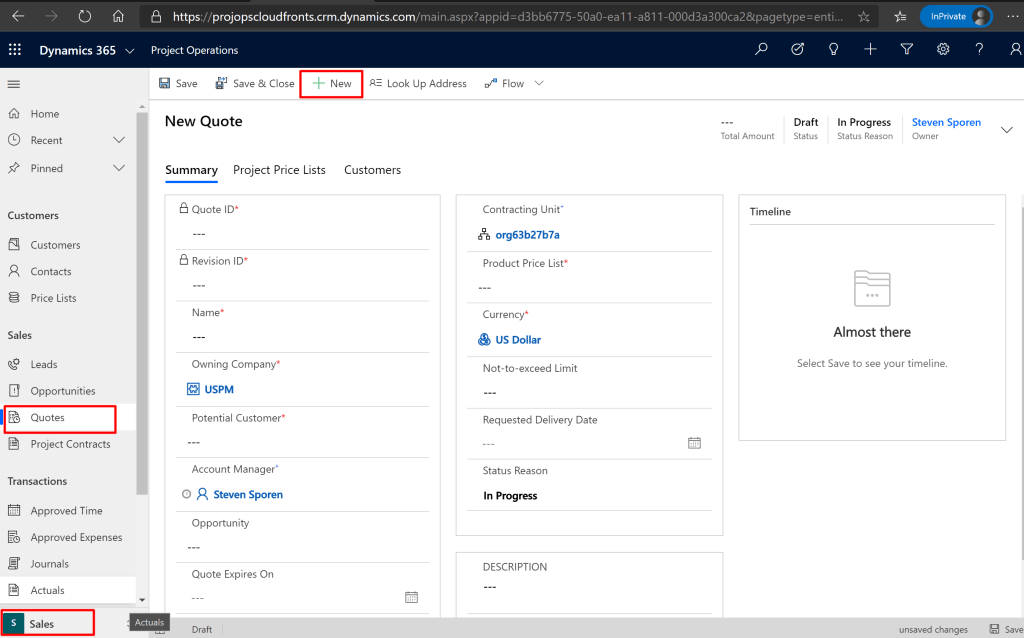The height and width of the screenshot is (638, 1024).
Task: Open the lightbulb assistant icon
Action: tap(834, 50)
